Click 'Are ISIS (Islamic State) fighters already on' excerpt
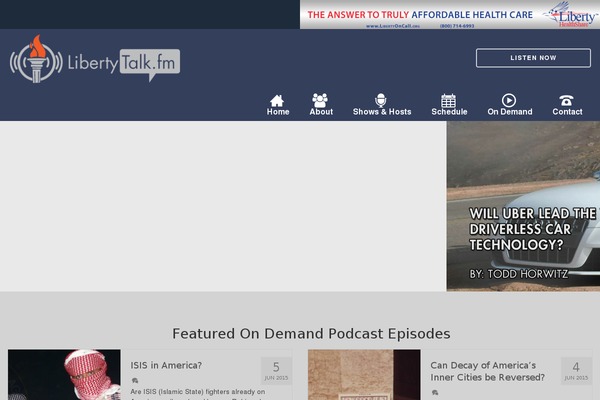The width and height of the screenshot is (600, 400). pos(197,392)
